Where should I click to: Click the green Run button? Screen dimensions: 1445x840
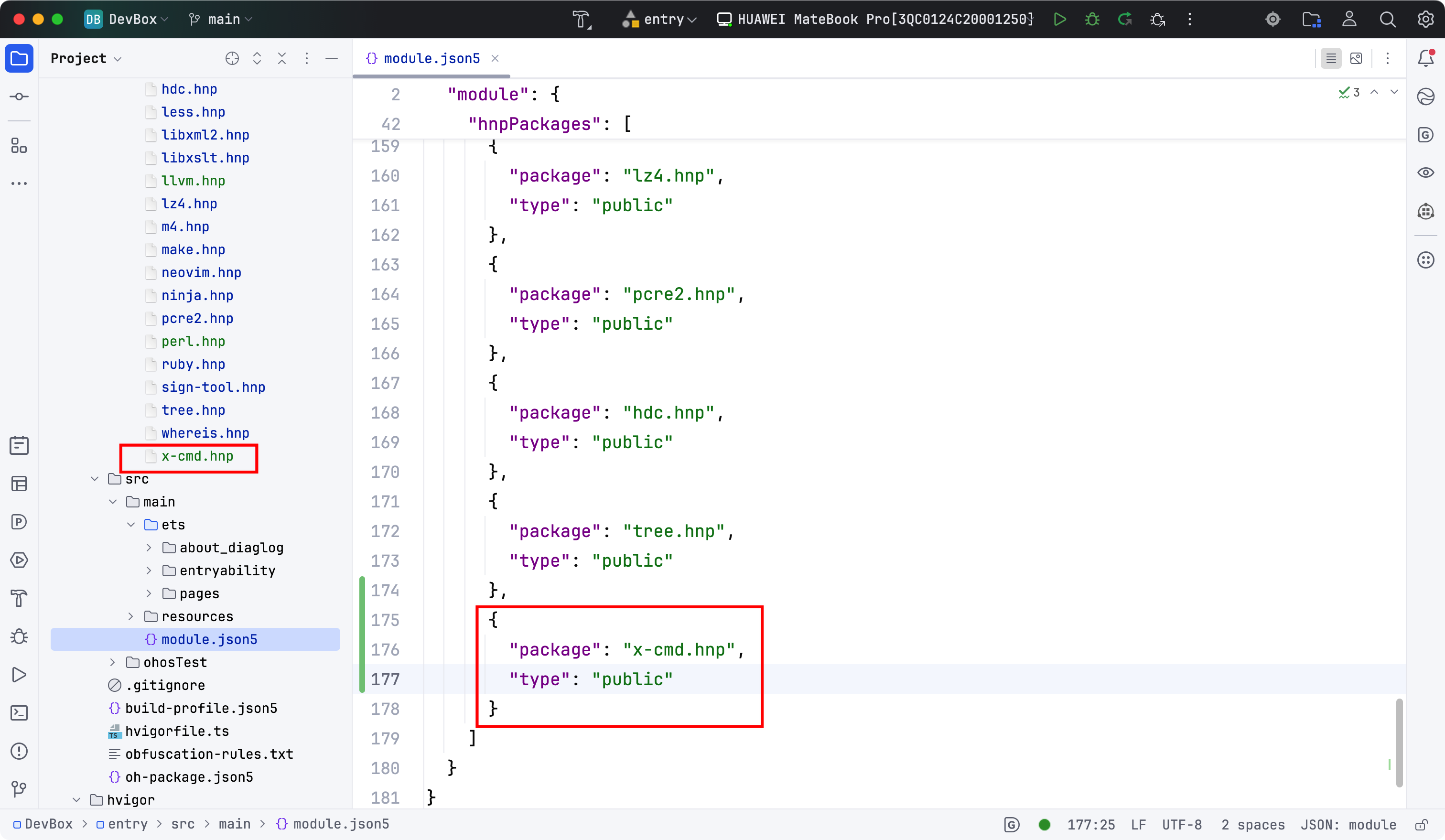tap(1060, 19)
